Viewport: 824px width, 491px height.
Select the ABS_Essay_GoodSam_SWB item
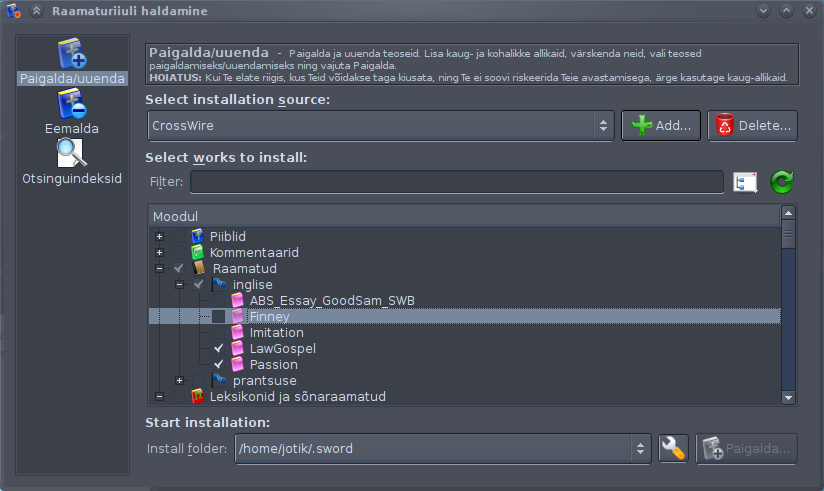332,301
